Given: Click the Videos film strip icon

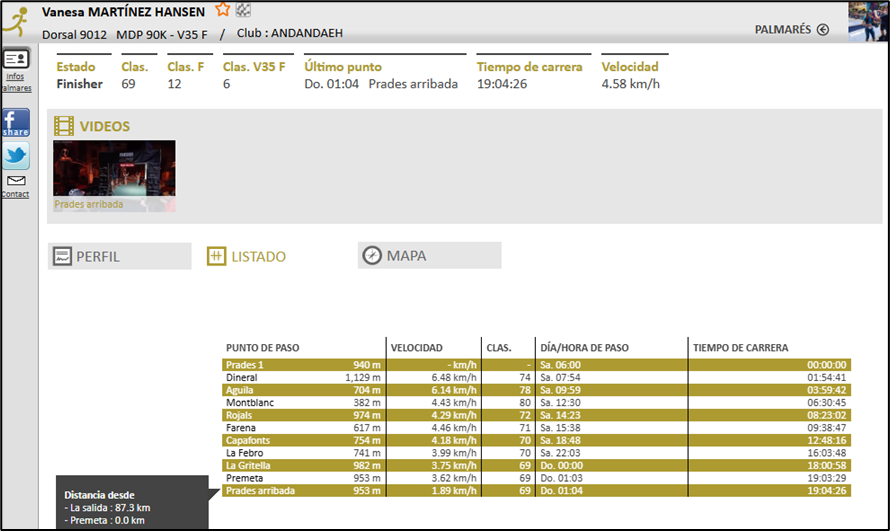Looking at the screenshot, I should pos(64,126).
